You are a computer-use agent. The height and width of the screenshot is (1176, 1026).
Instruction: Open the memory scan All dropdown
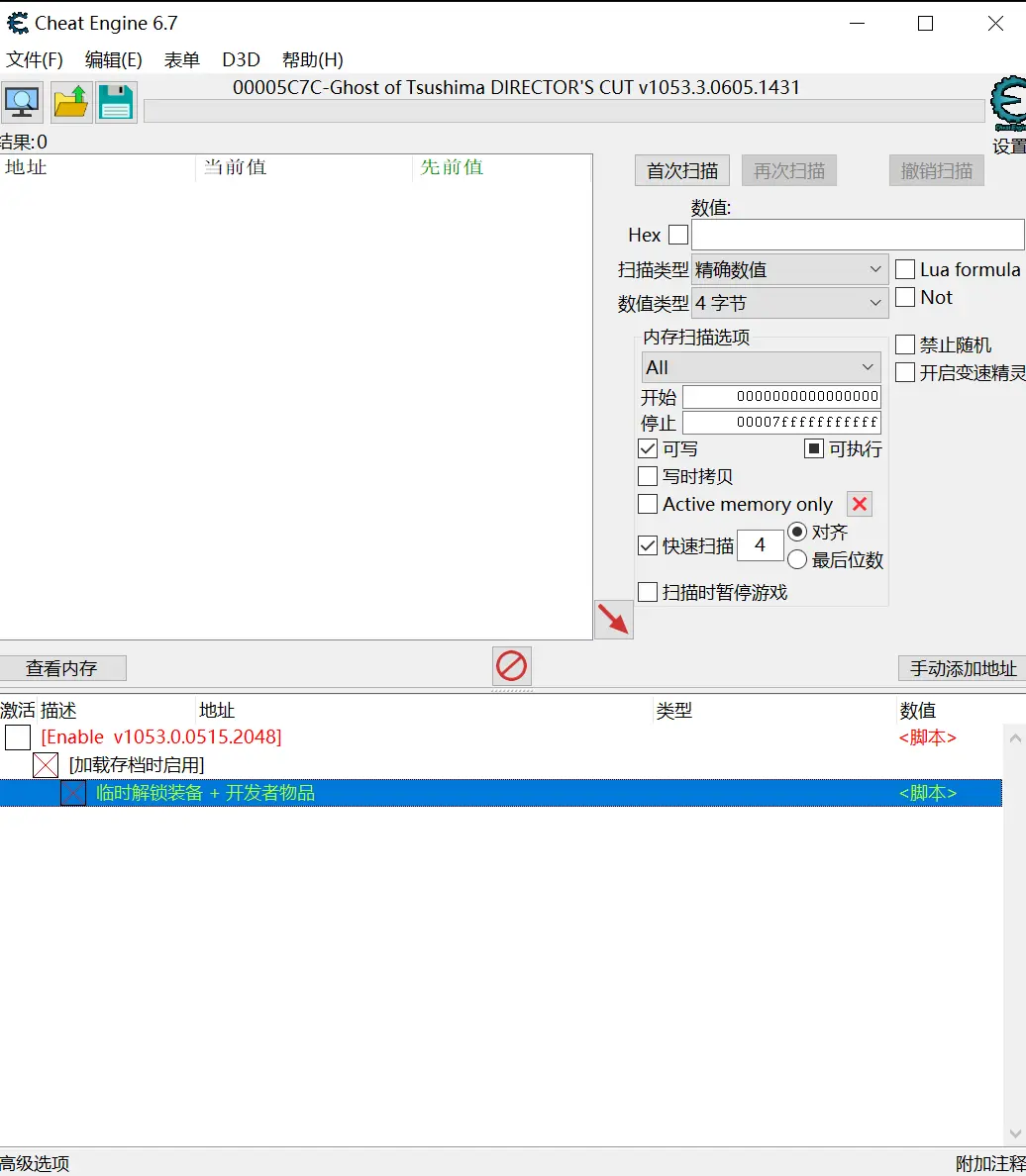point(761,367)
